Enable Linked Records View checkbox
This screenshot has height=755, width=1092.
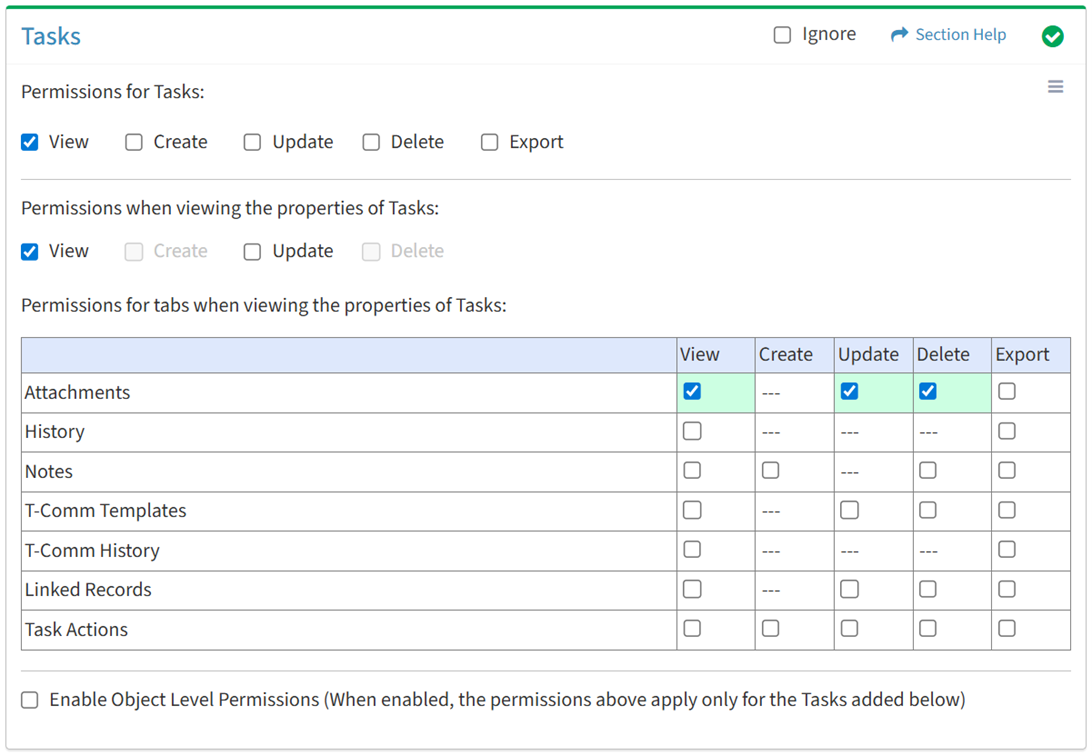tap(692, 589)
